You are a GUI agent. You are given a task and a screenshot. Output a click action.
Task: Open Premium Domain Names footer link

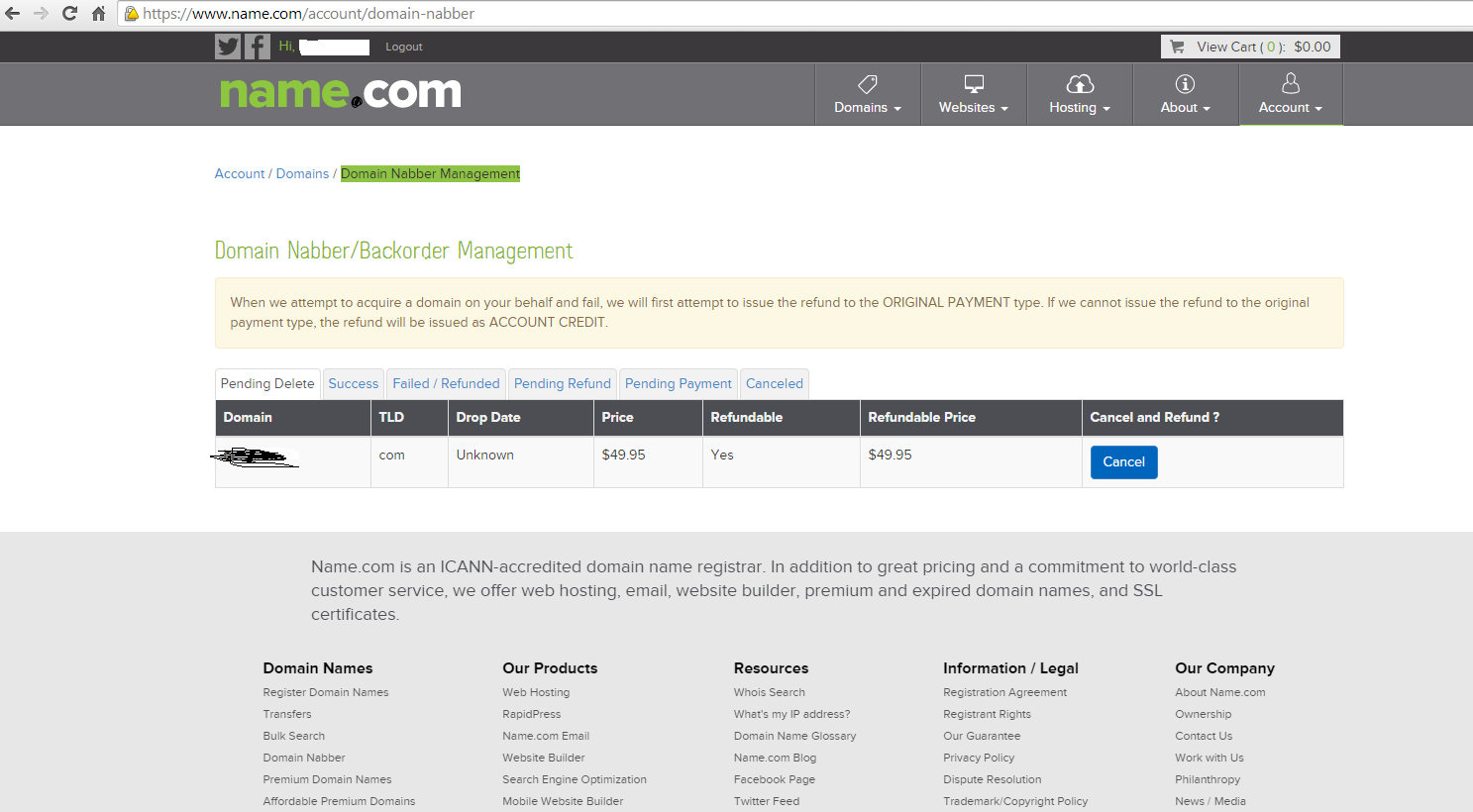click(328, 779)
